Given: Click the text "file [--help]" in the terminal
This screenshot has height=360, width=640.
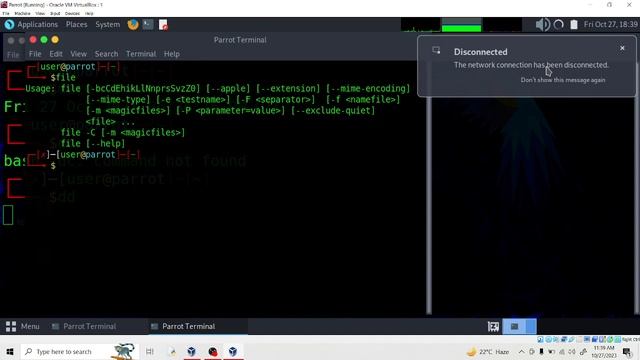Looking at the screenshot, I should click(93, 144).
